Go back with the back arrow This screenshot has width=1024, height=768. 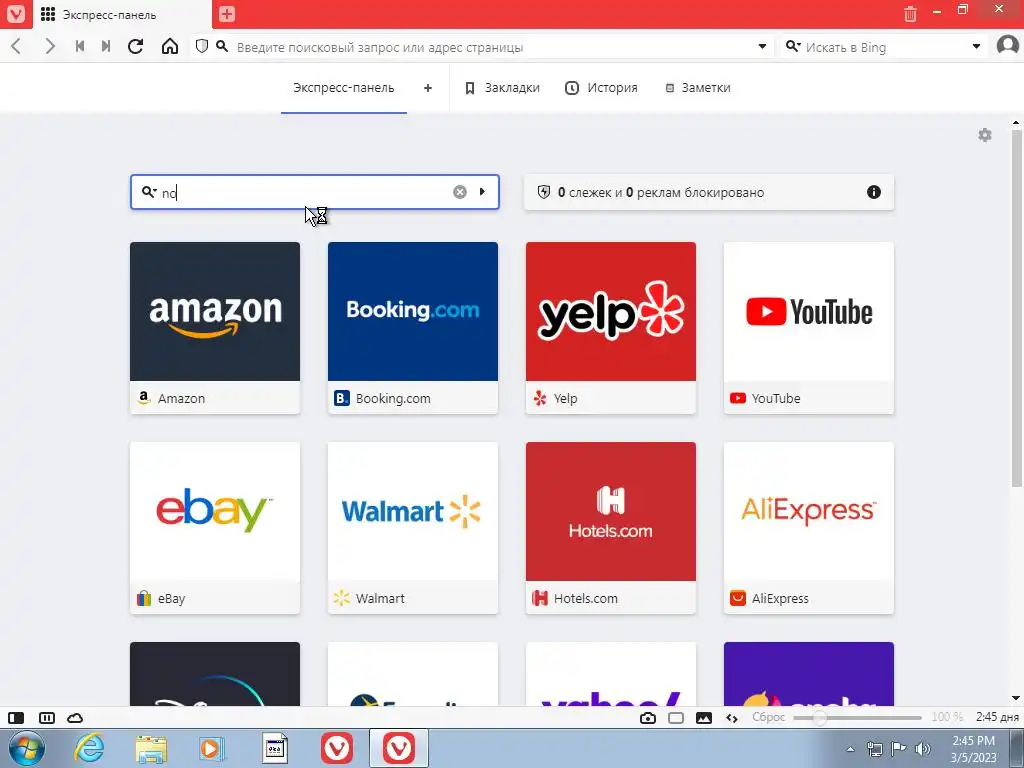point(17,46)
